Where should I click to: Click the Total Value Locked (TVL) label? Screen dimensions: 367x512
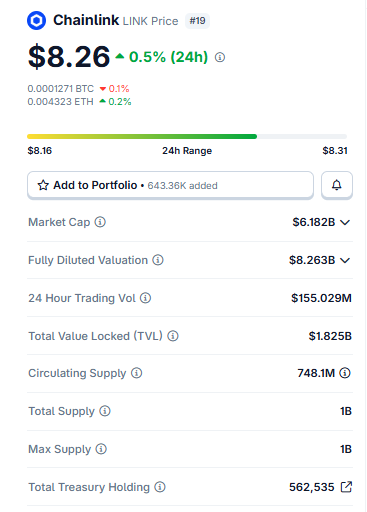(x=95, y=336)
